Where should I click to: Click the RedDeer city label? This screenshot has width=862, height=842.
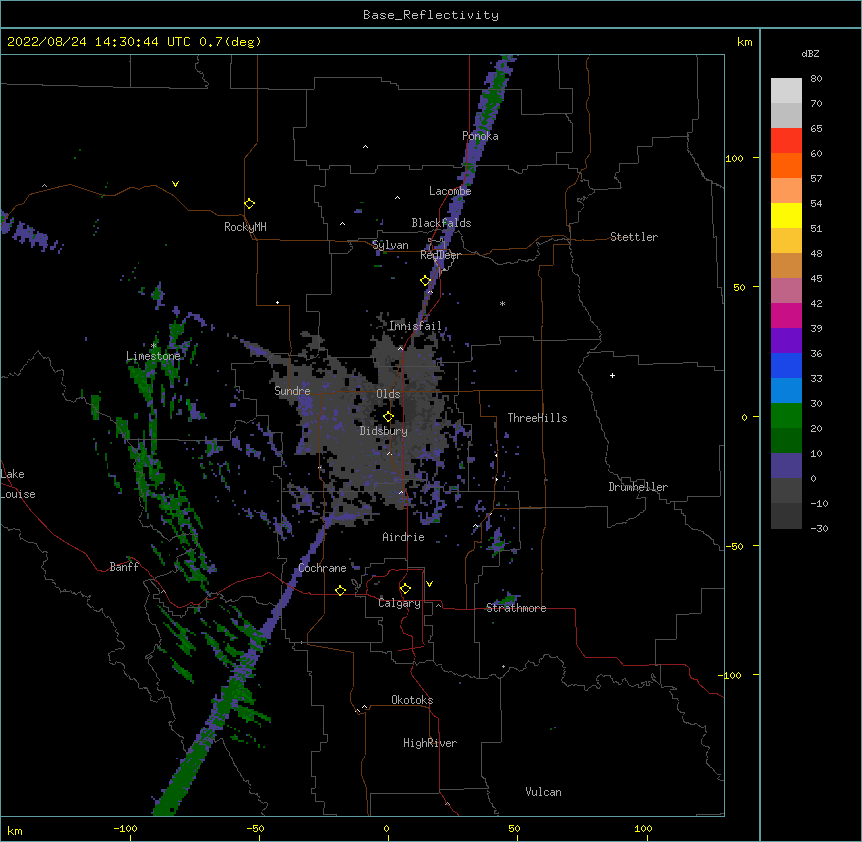[x=441, y=255]
